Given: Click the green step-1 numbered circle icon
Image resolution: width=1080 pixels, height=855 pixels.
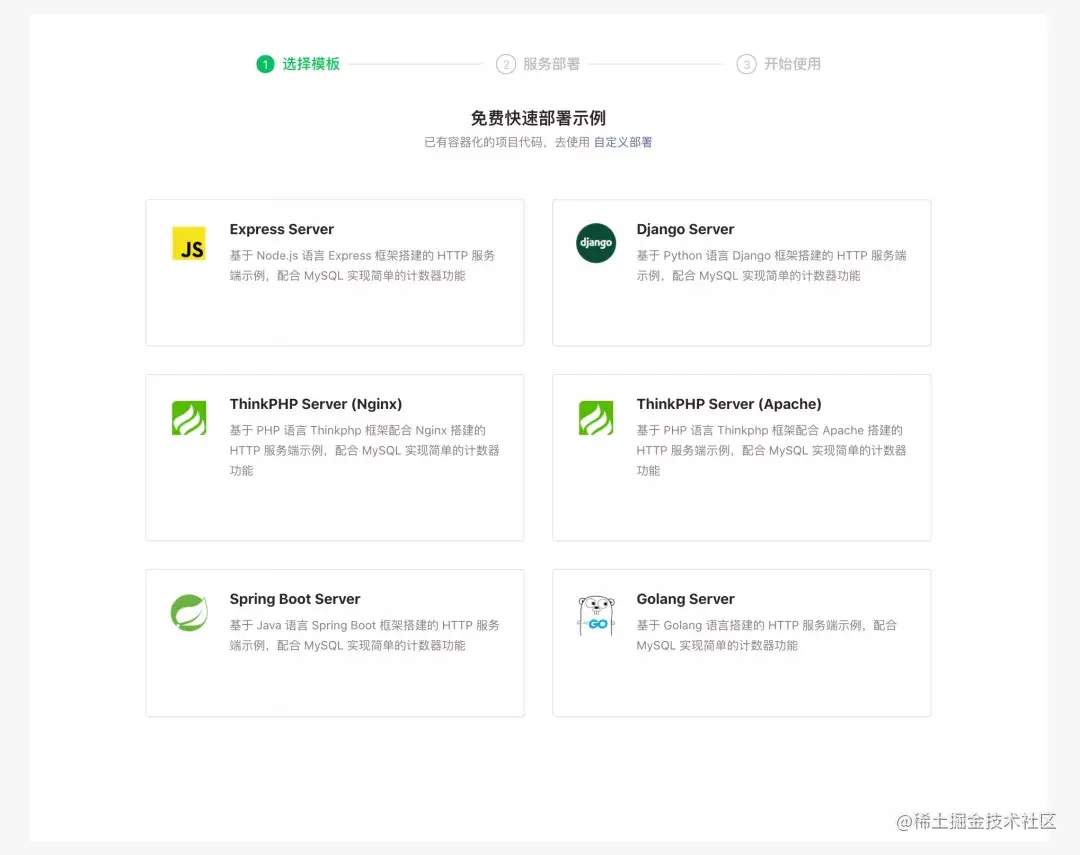Looking at the screenshot, I should click(265, 63).
